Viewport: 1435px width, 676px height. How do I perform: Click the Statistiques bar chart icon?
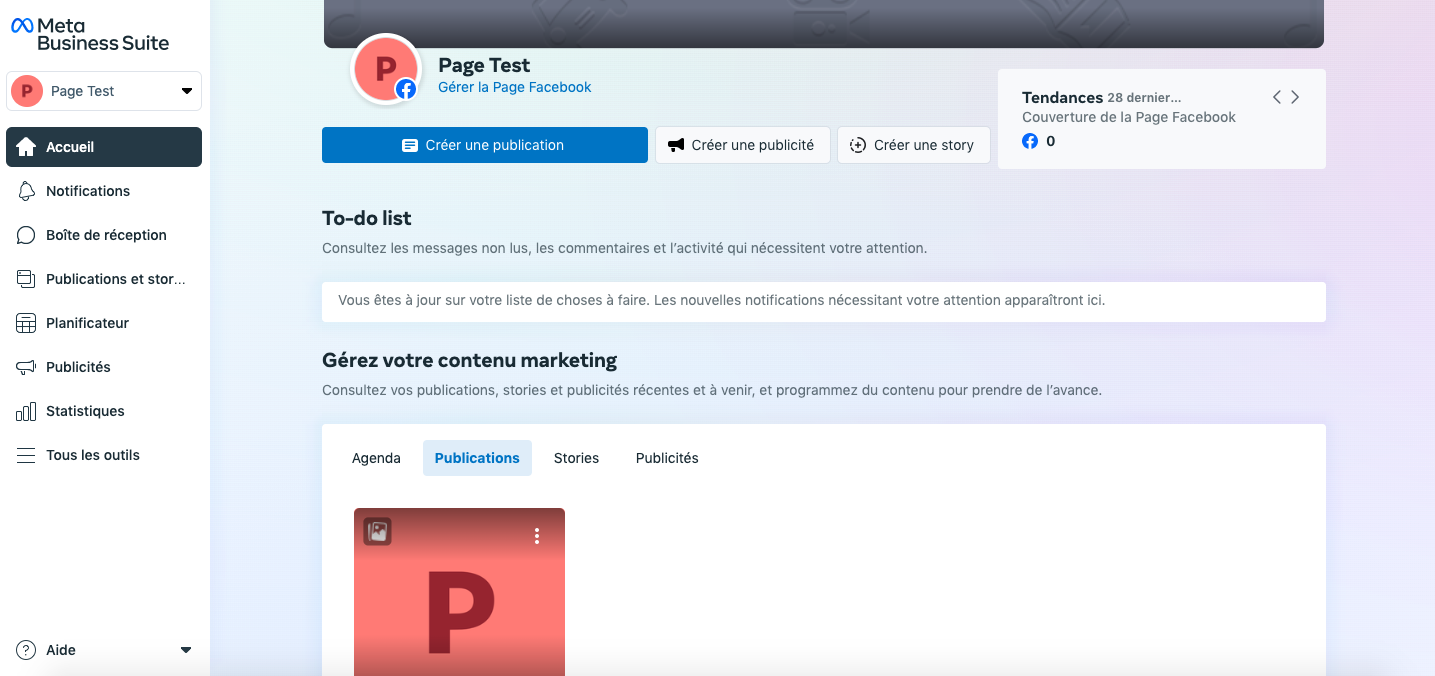[27, 411]
